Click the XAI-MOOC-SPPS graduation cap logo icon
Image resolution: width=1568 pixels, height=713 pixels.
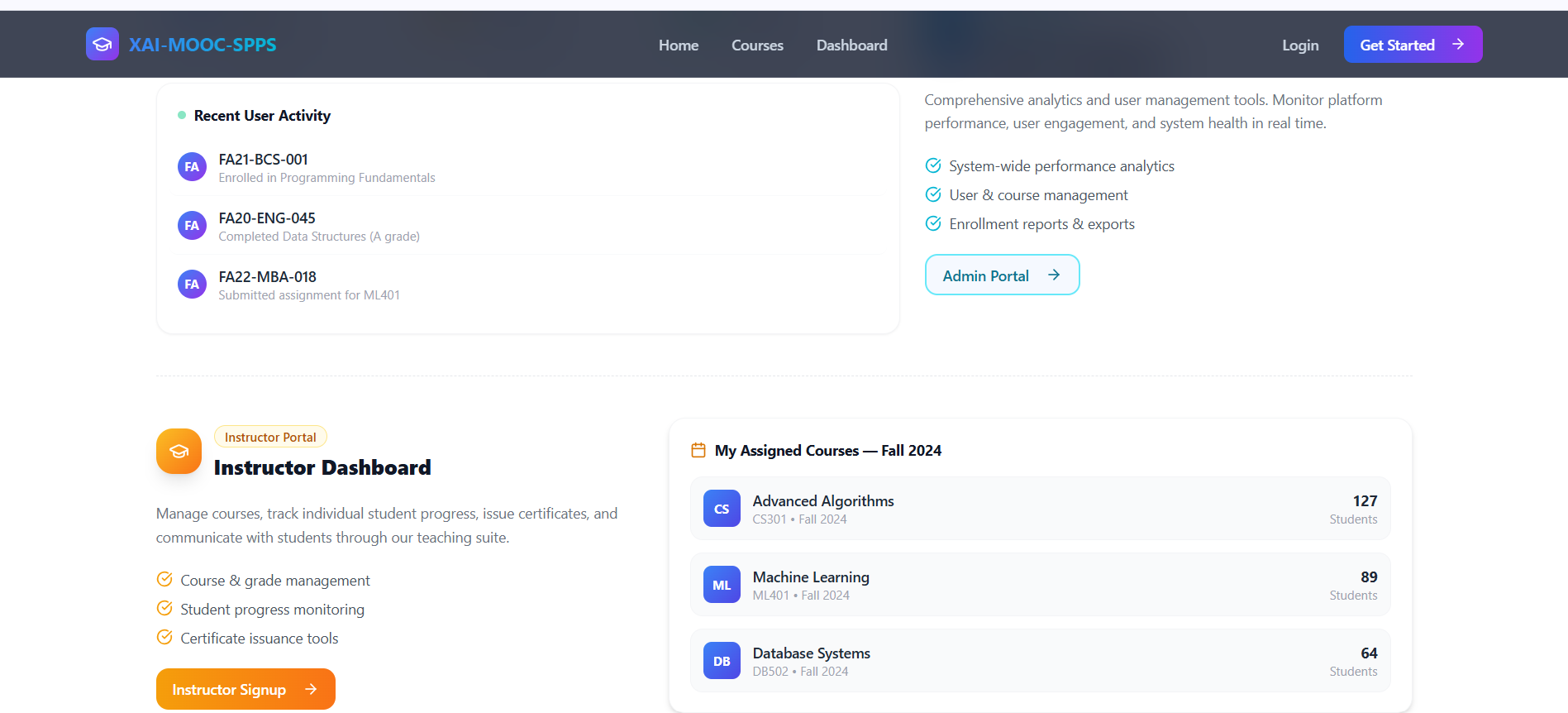pos(102,45)
